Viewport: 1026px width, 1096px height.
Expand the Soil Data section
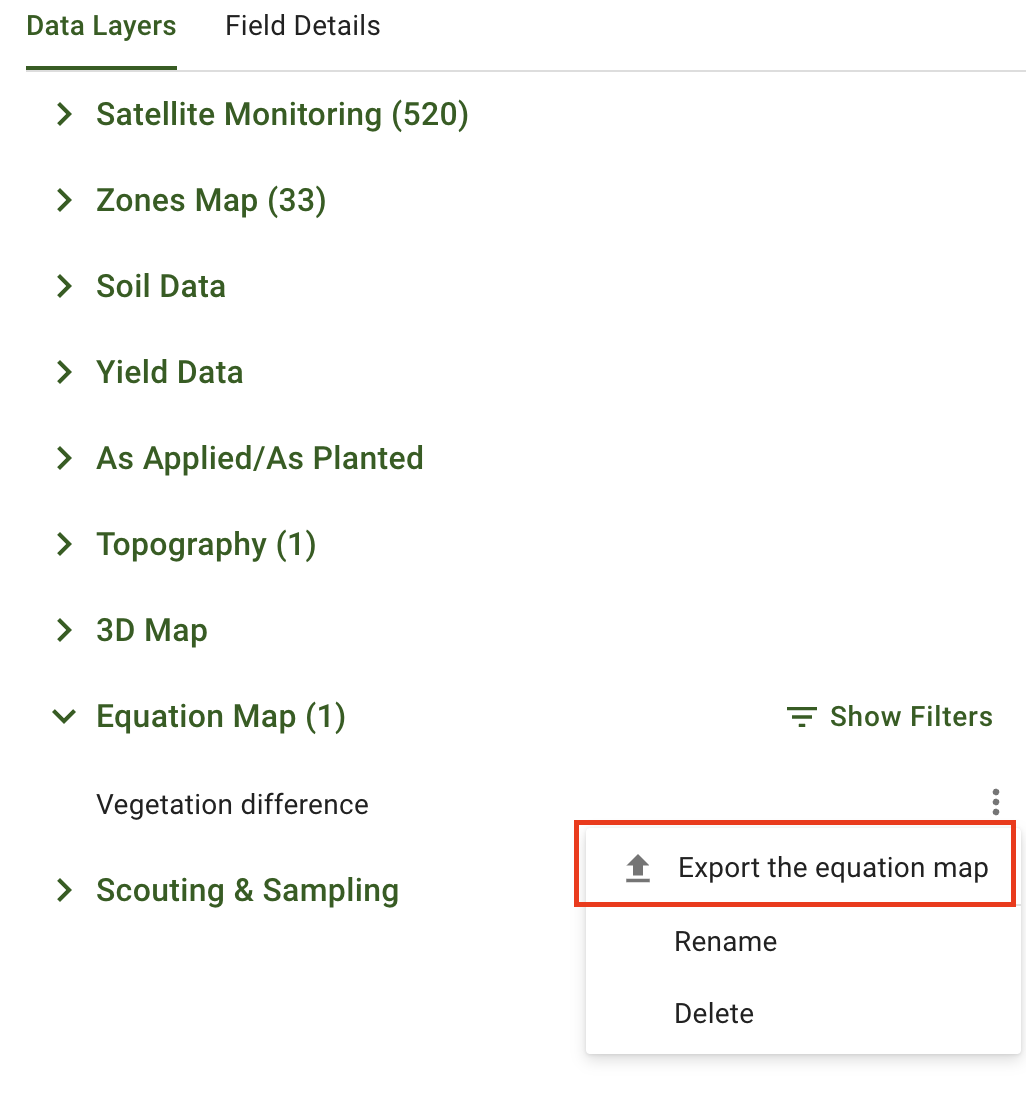tap(65, 287)
